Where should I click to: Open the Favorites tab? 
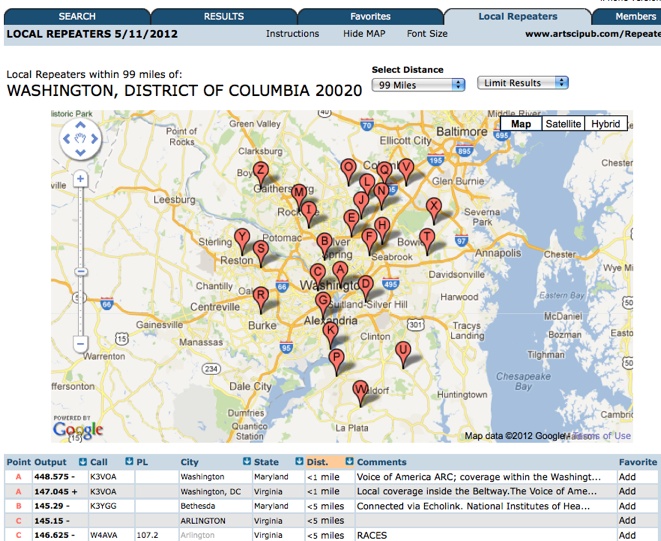(370, 16)
